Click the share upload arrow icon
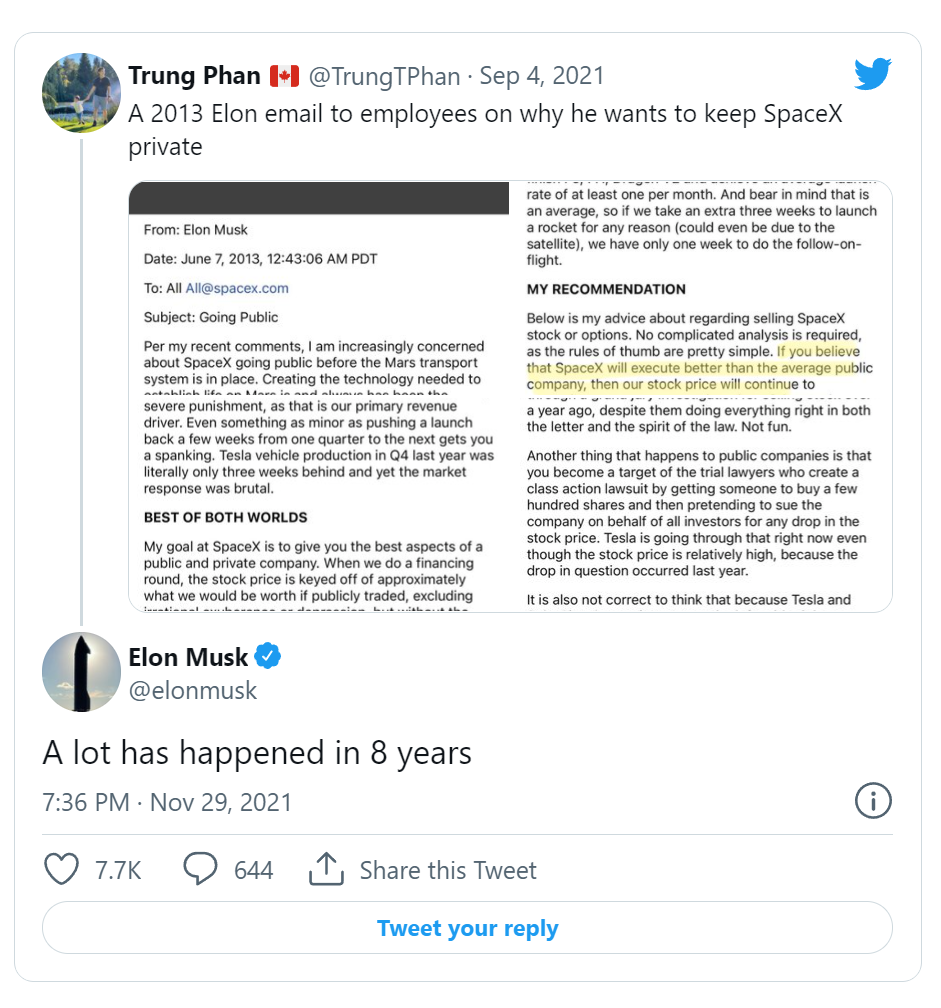Viewport: 941px width, 1008px height. tap(326, 869)
